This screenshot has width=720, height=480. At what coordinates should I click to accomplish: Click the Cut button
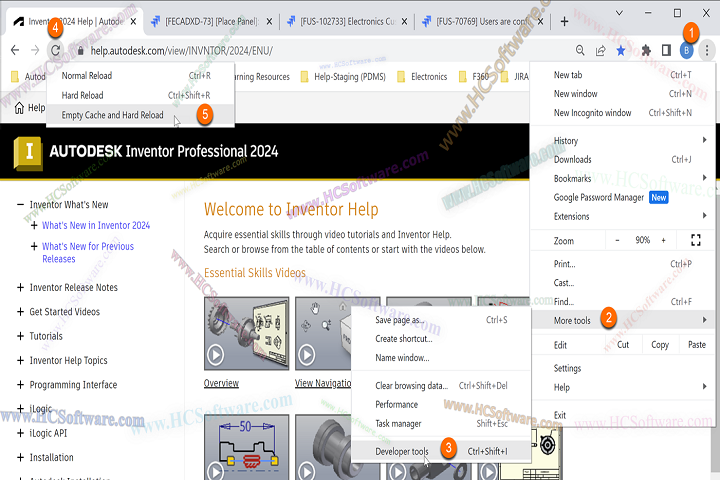tap(623, 345)
